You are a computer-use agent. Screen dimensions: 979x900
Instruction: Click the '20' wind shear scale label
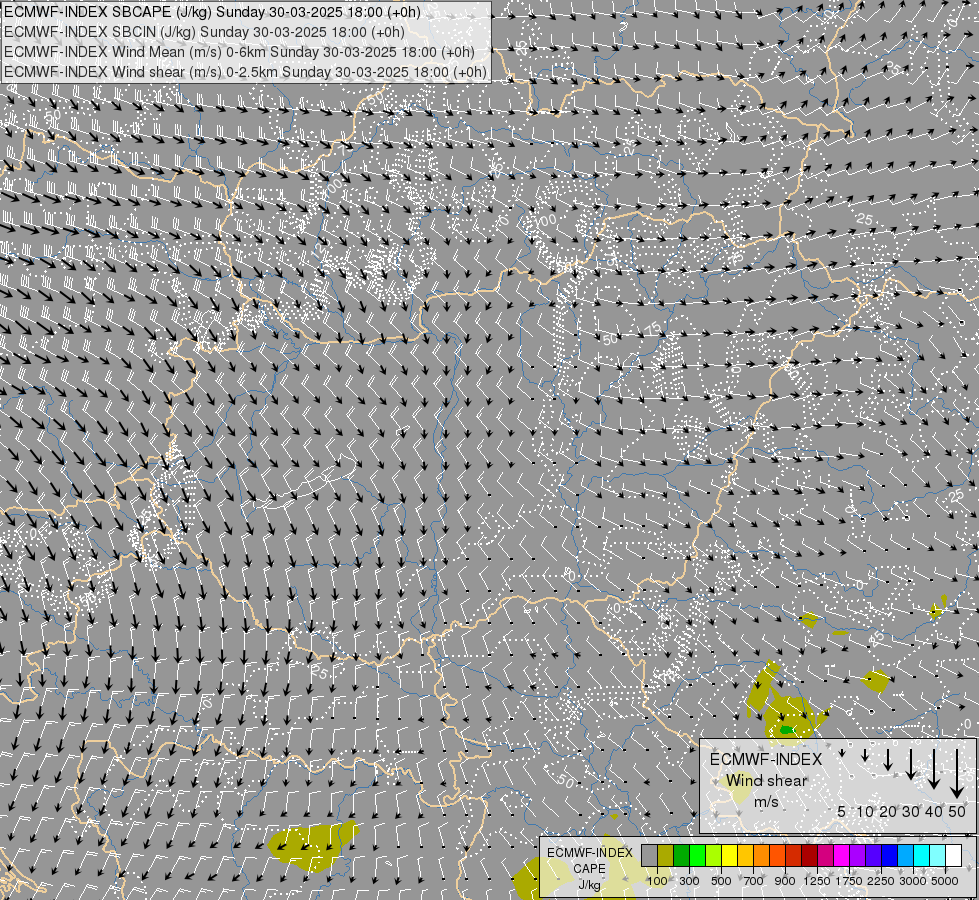click(888, 811)
